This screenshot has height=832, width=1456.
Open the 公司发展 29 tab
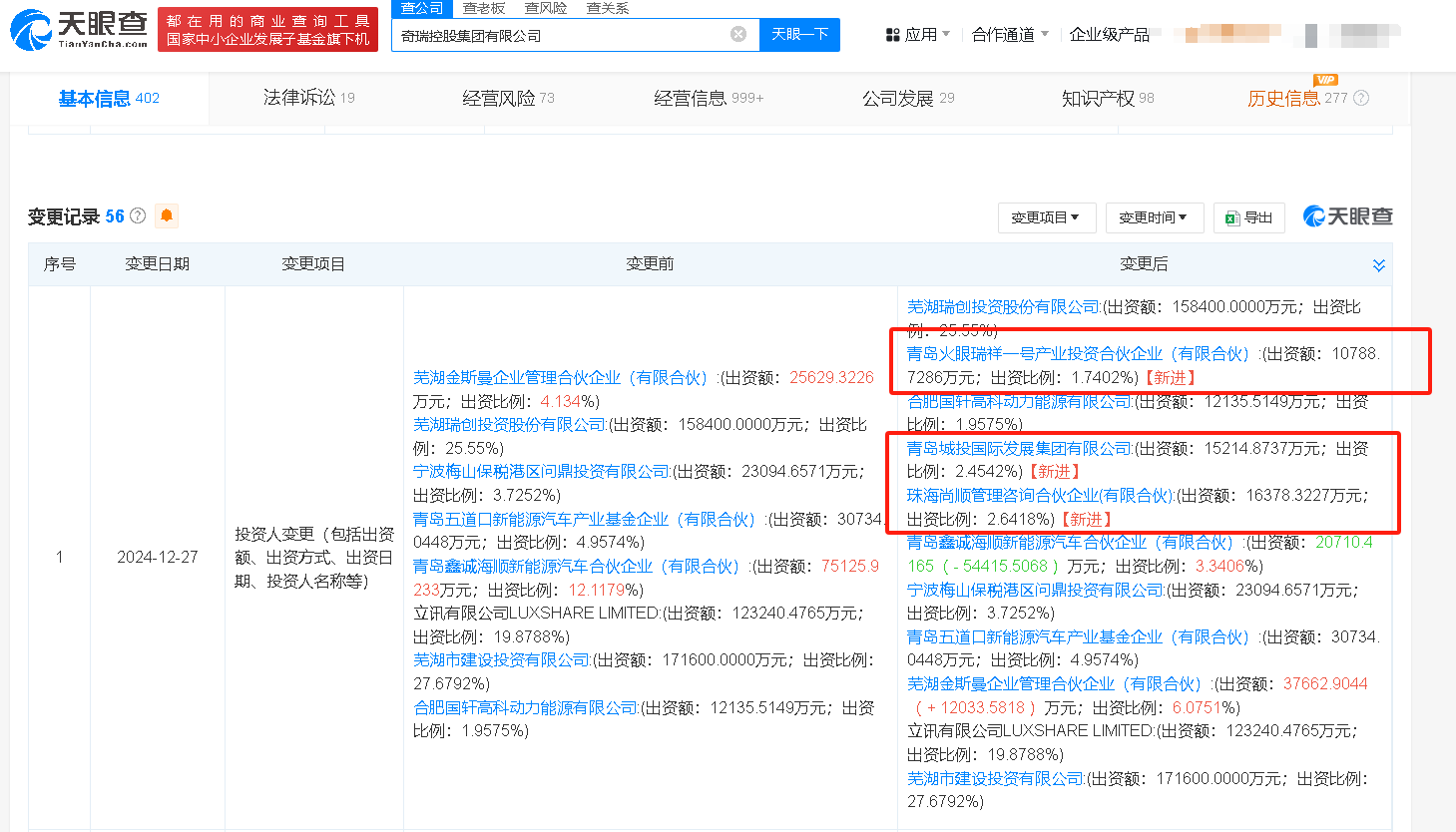[908, 98]
